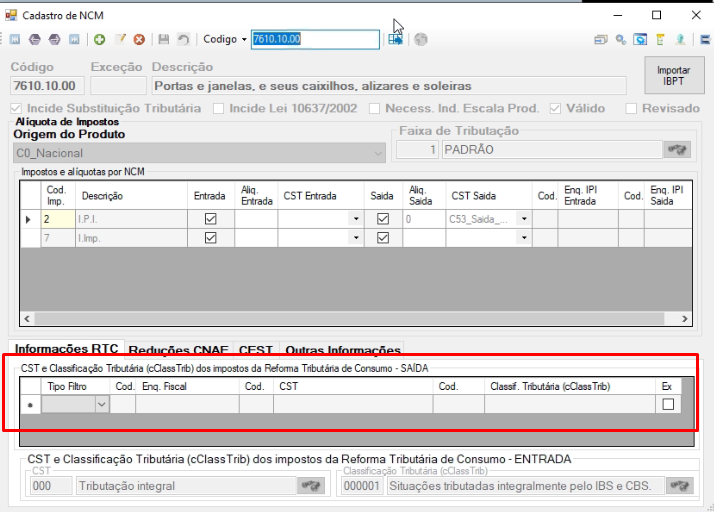The height and width of the screenshot is (512, 714).
Task: Click the Enq. Fiscal cell in new SAÍDA row
Action: 187,404
